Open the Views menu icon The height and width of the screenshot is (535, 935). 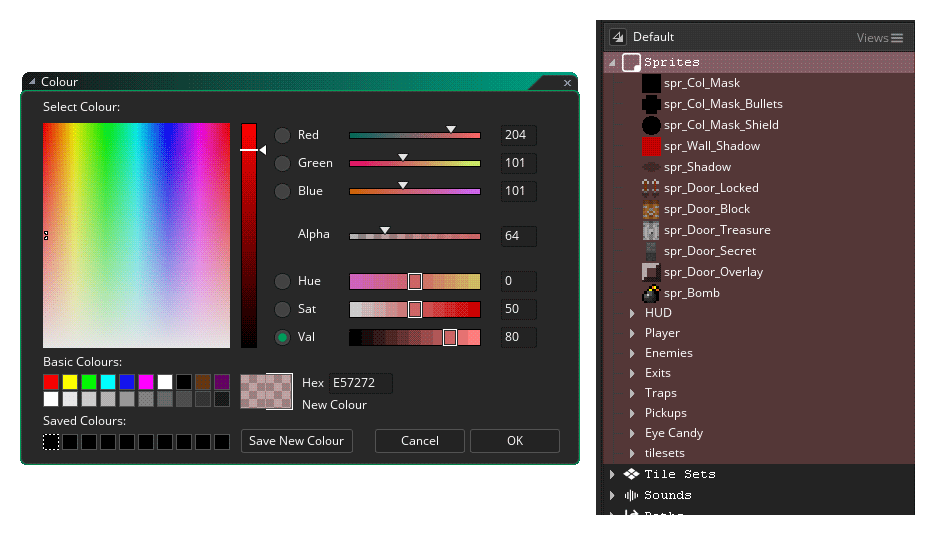pos(896,38)
